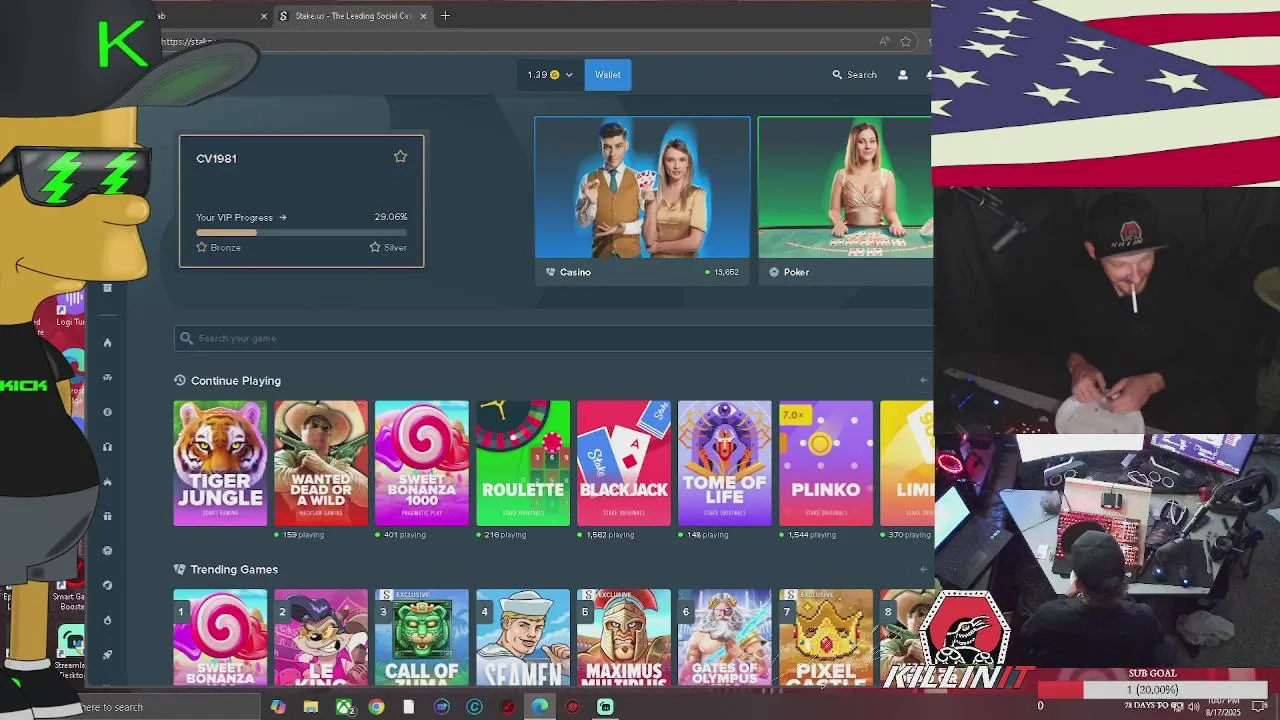Launch Wanted Dead or a Wild
This screenshot has width=1280, height=720.
pyautogui.click(x=321, y=463)
